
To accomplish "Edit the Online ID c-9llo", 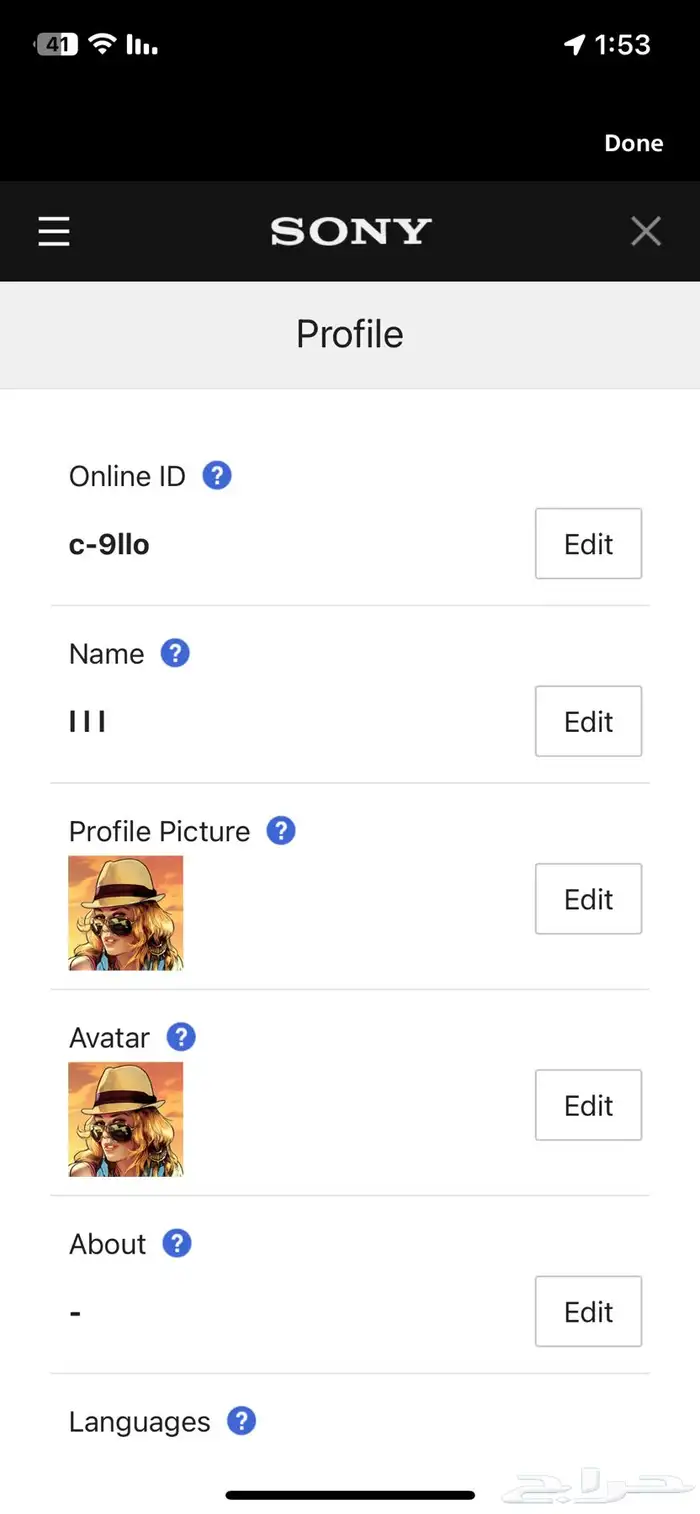I will click(588, 544).
